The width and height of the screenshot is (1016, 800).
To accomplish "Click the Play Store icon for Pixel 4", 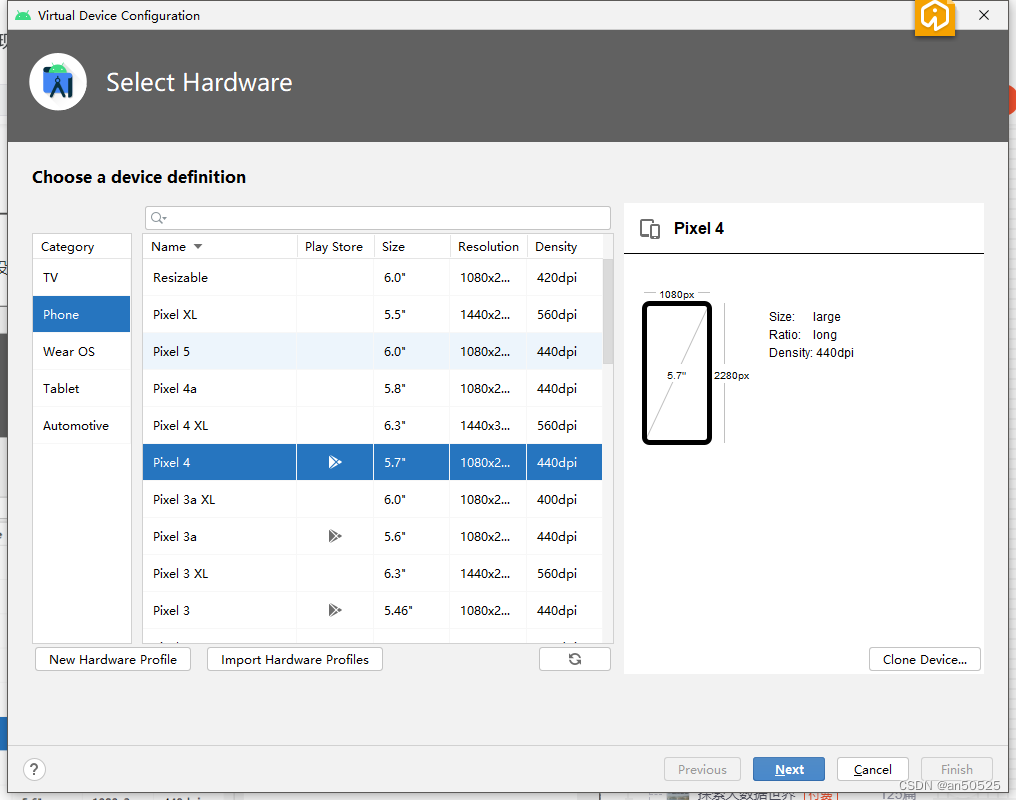I will tap(335, 462).
